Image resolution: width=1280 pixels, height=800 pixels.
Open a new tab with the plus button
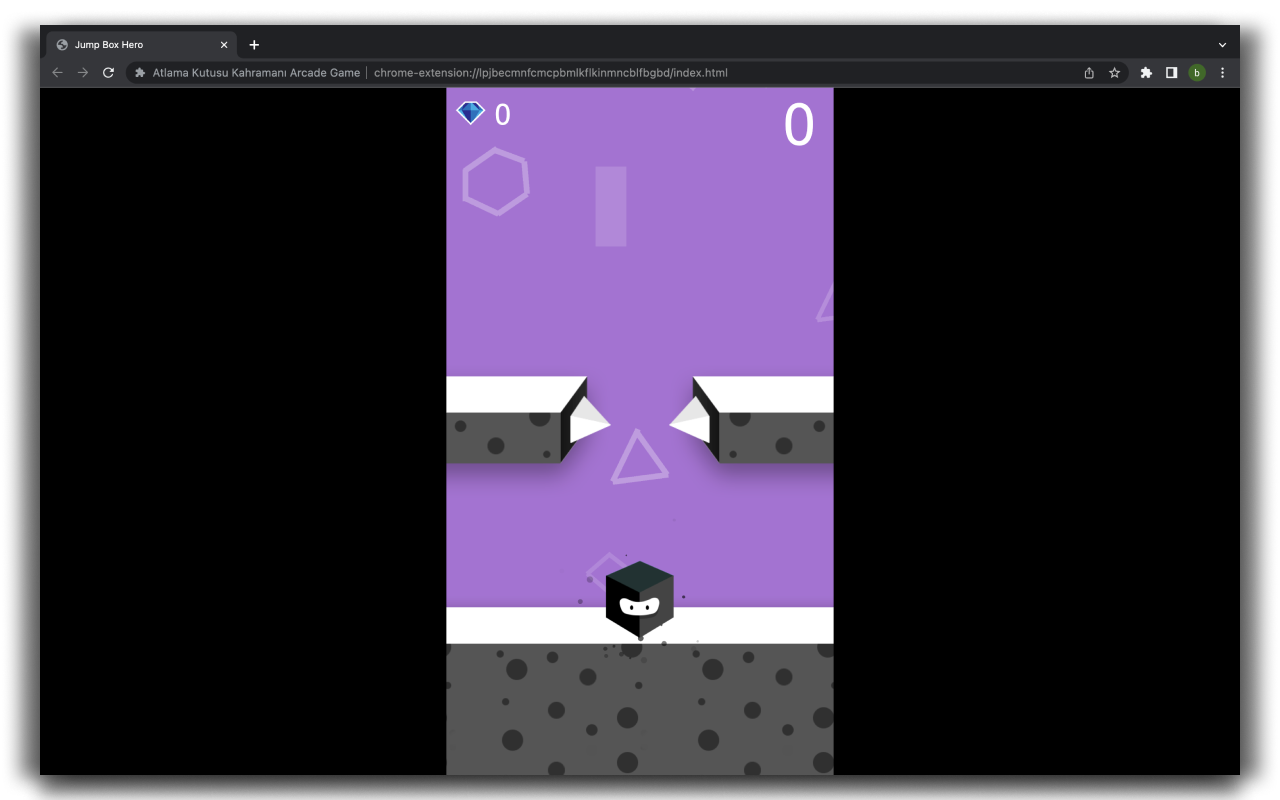click(254, 44)
